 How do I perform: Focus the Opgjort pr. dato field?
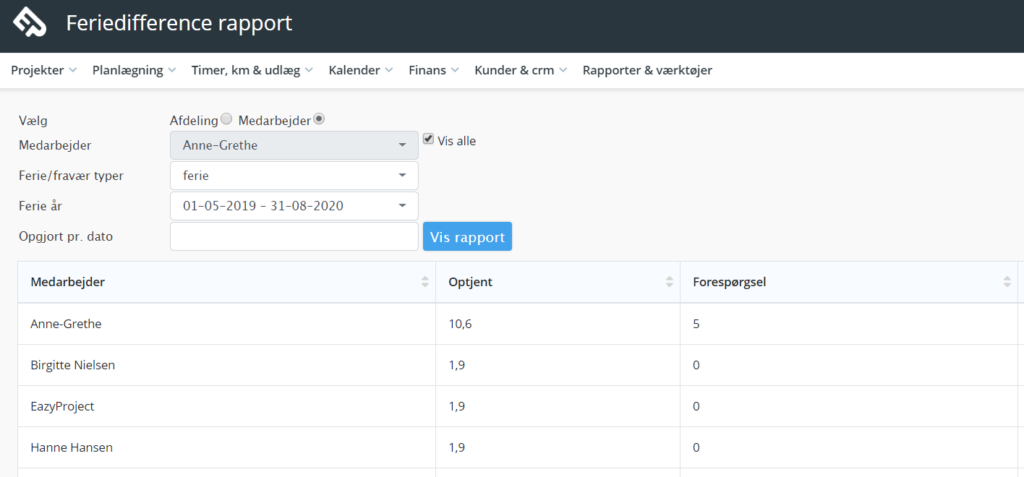pos(294,237)
